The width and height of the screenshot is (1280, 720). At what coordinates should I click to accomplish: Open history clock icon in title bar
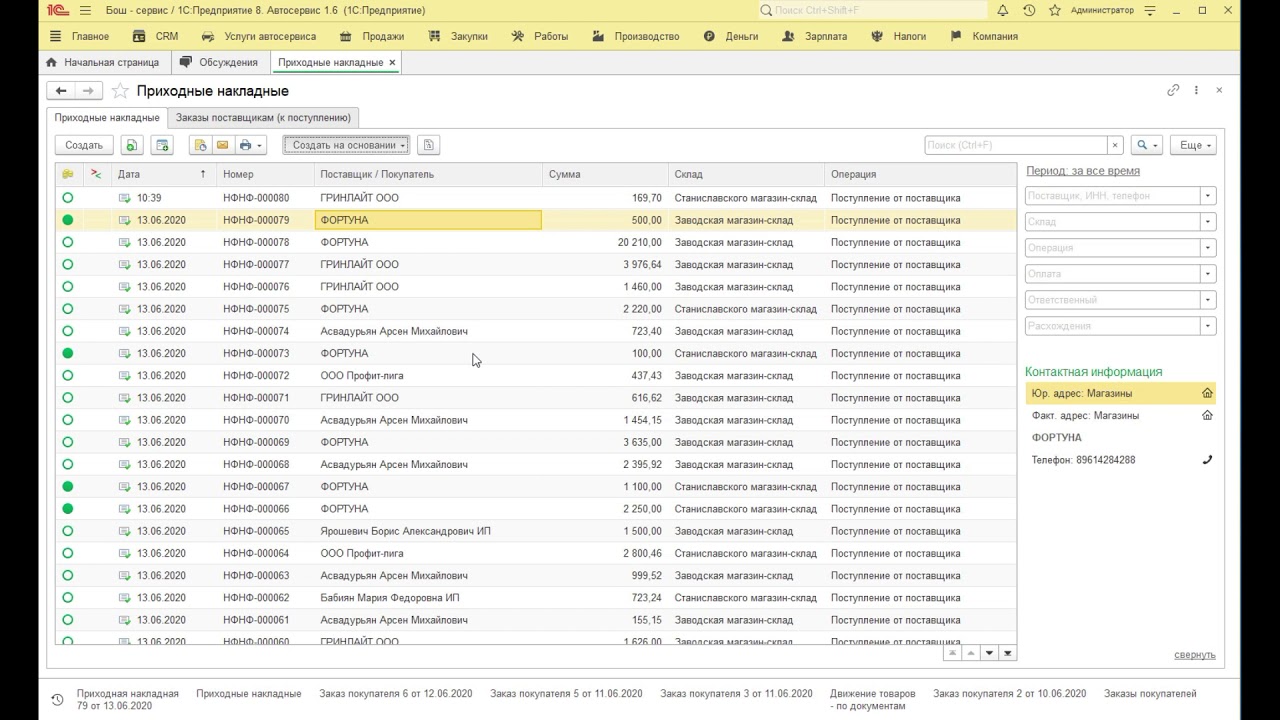tap(1029, 10)
